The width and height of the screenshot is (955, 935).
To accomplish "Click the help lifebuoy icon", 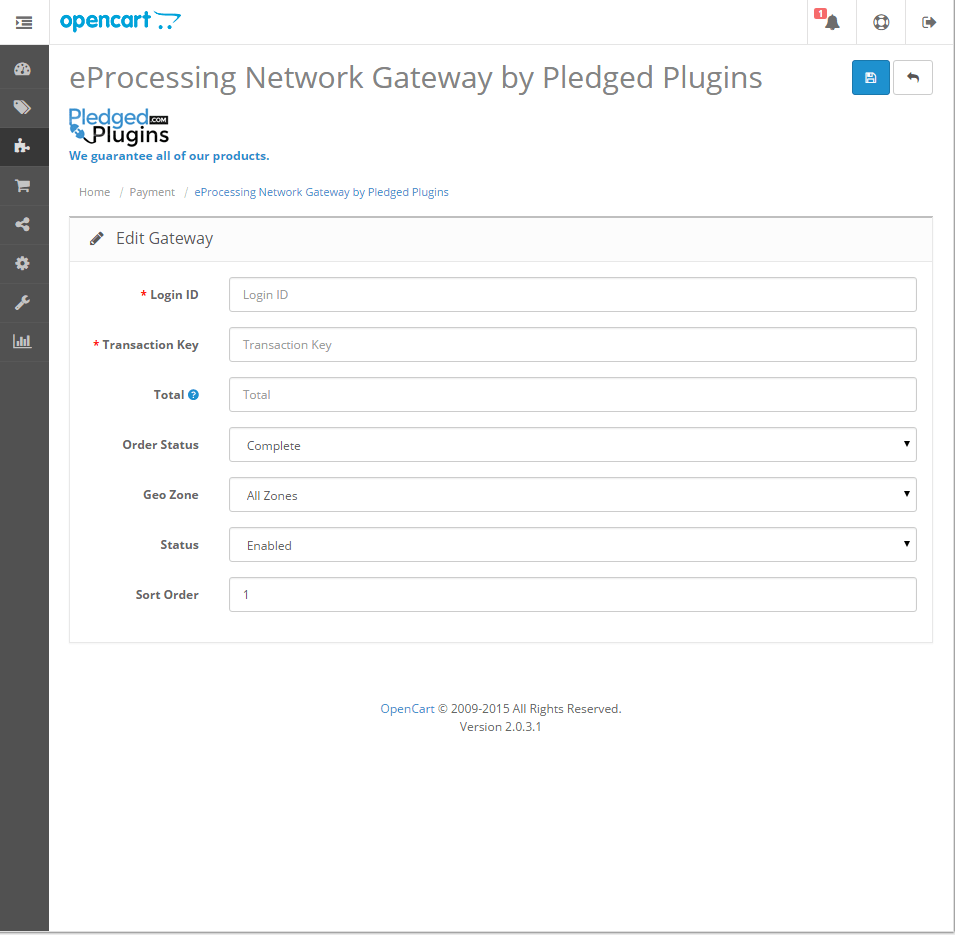I will pos(881,22).
